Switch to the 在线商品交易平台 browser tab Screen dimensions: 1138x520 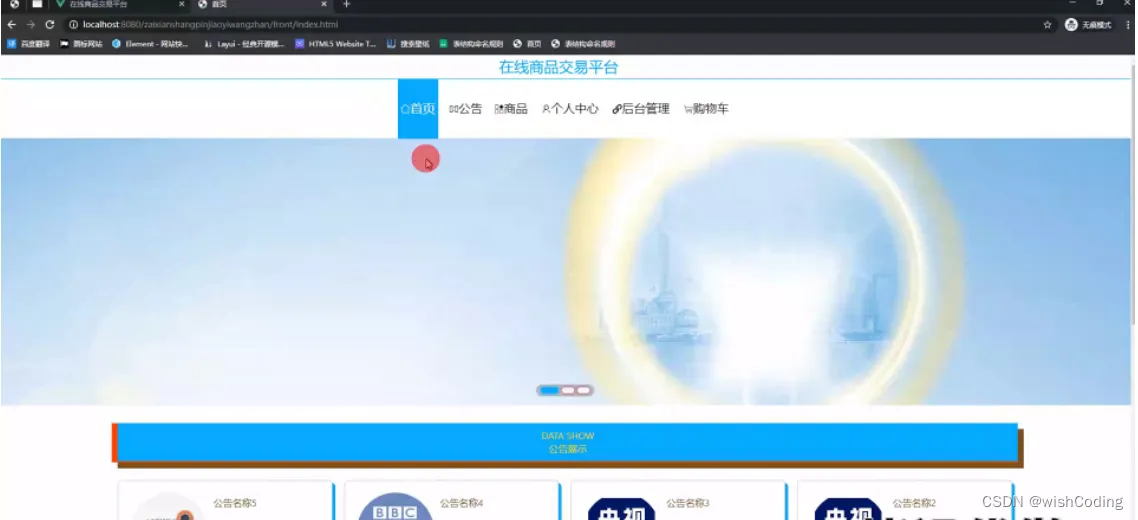tap(120, 4)
